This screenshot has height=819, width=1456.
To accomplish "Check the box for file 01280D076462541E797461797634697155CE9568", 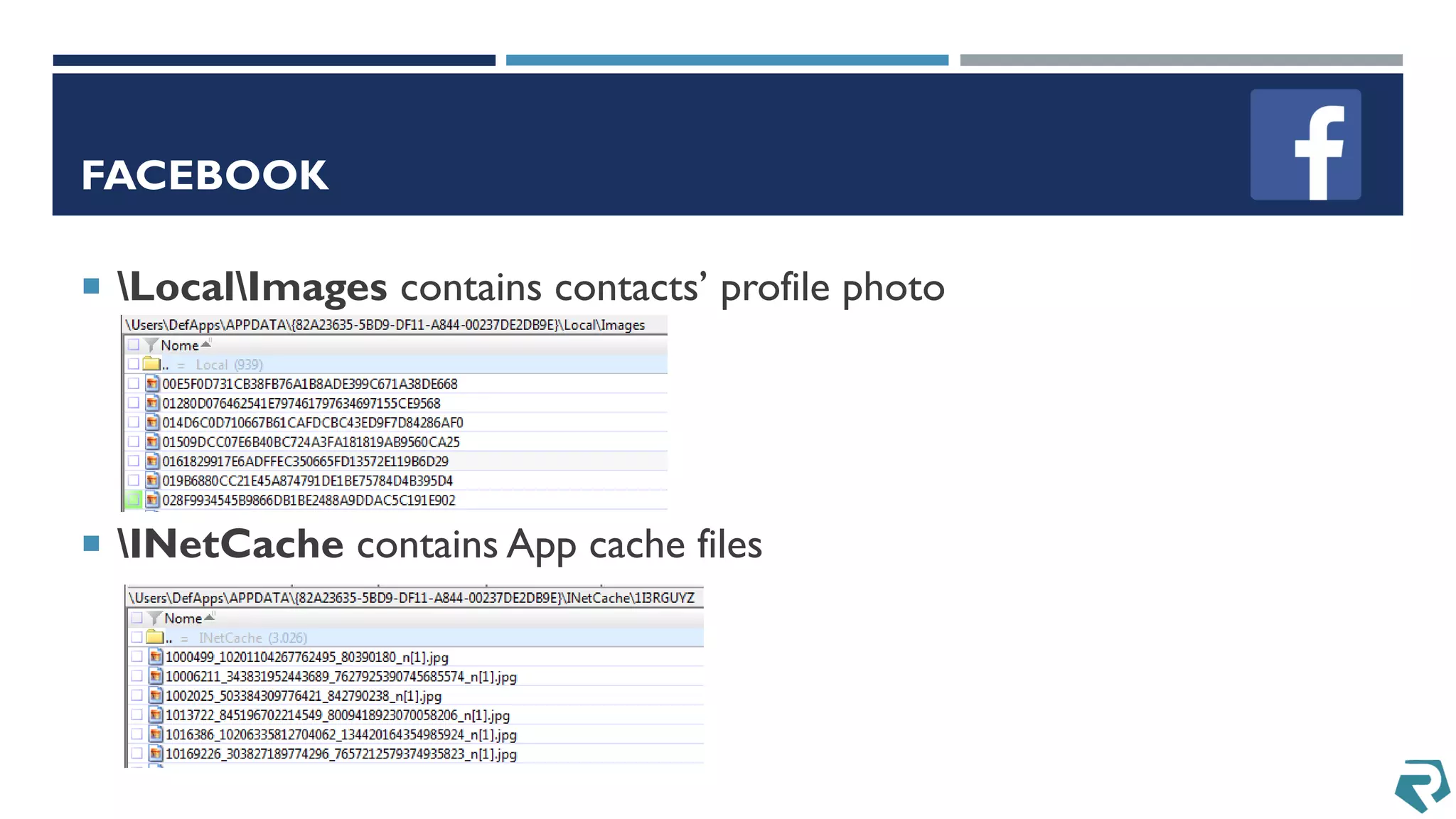I will coord(134,402).
